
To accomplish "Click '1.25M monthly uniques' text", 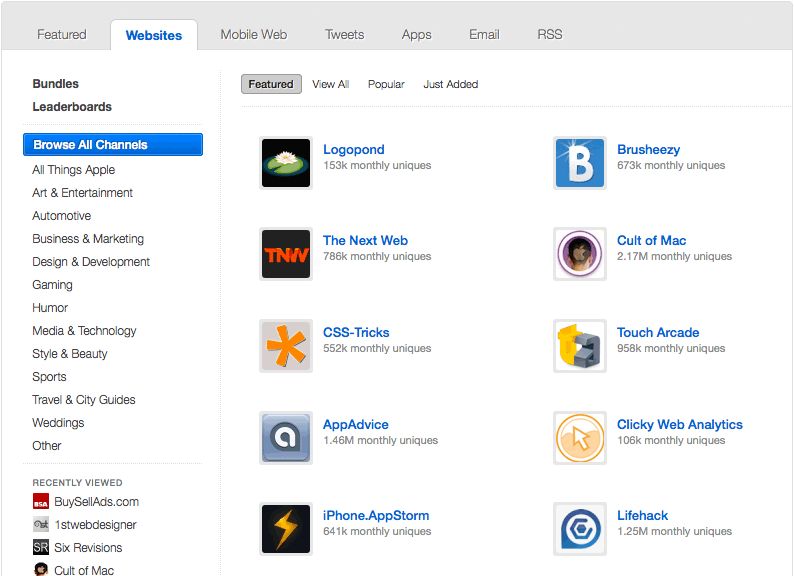I will click(x=674, y=531).
